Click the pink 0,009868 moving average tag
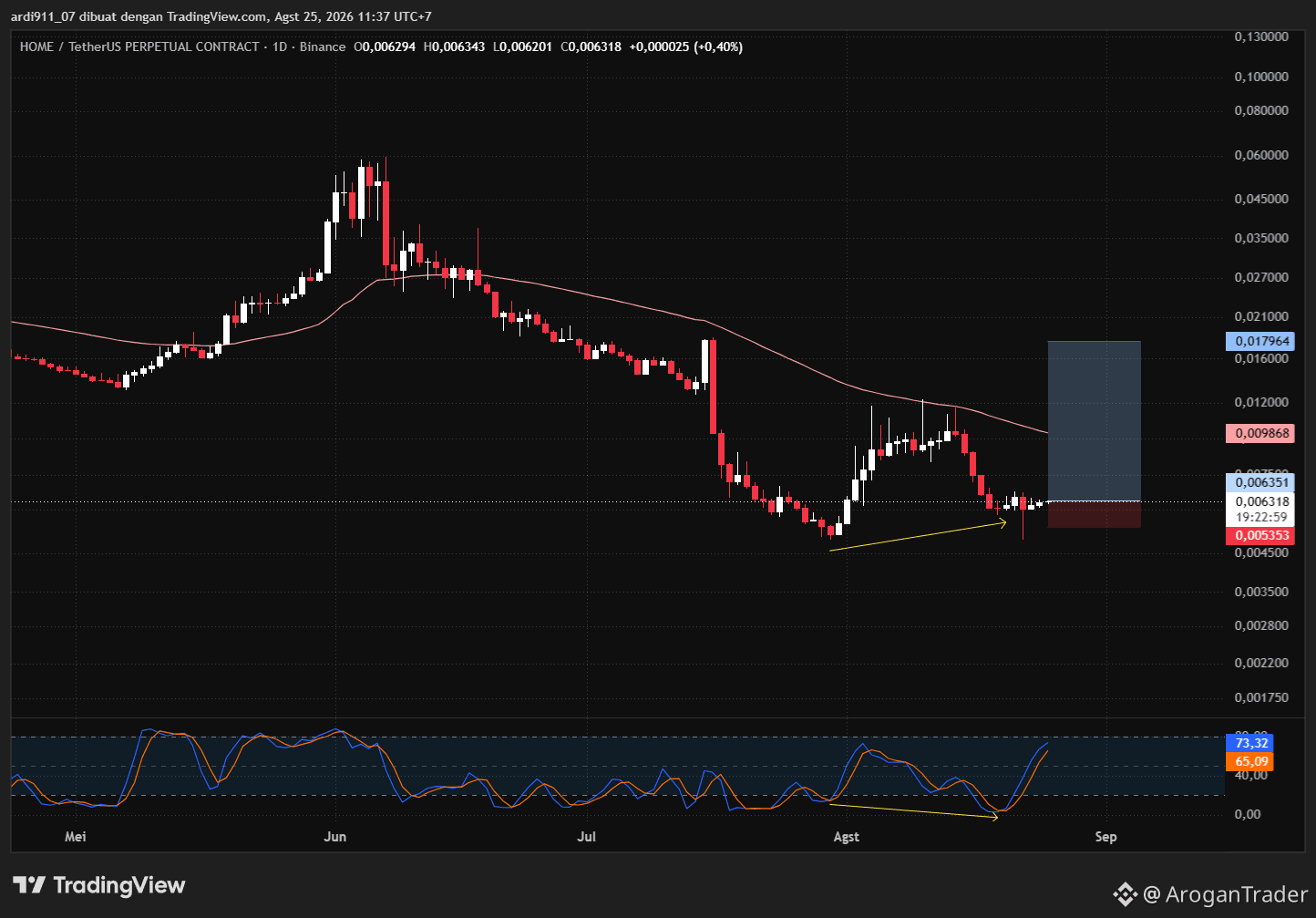This screenshot has height=918, width=1316. pos(1261,433)
